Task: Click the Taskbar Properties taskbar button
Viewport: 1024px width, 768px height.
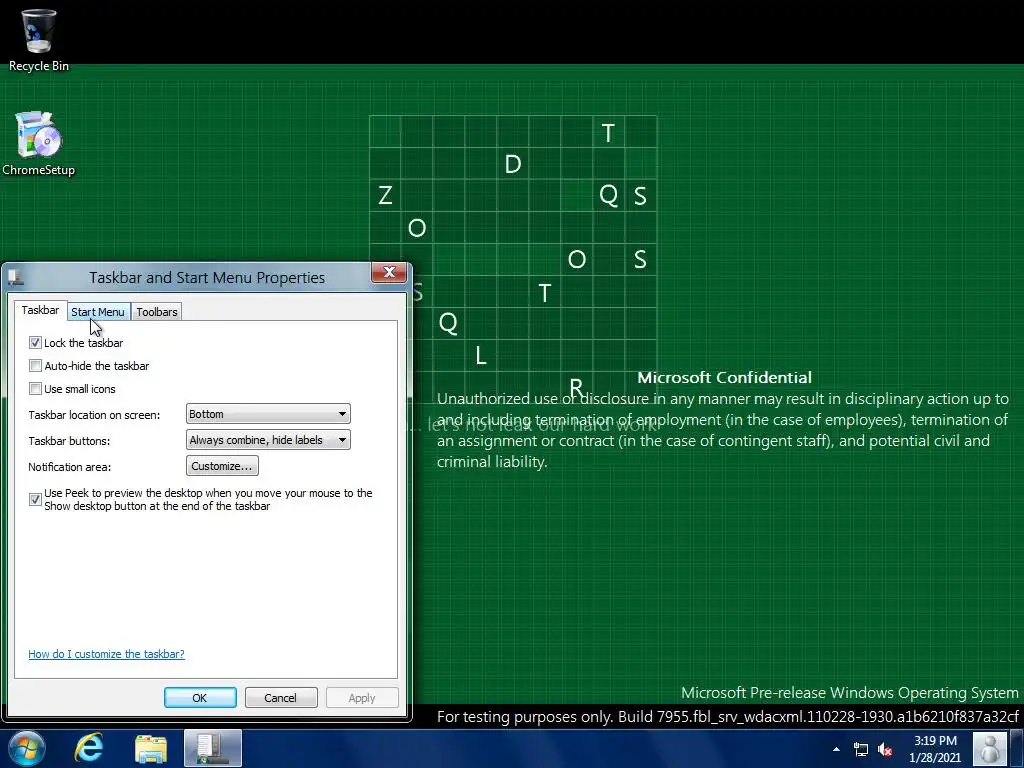Action: click(213, 748)
